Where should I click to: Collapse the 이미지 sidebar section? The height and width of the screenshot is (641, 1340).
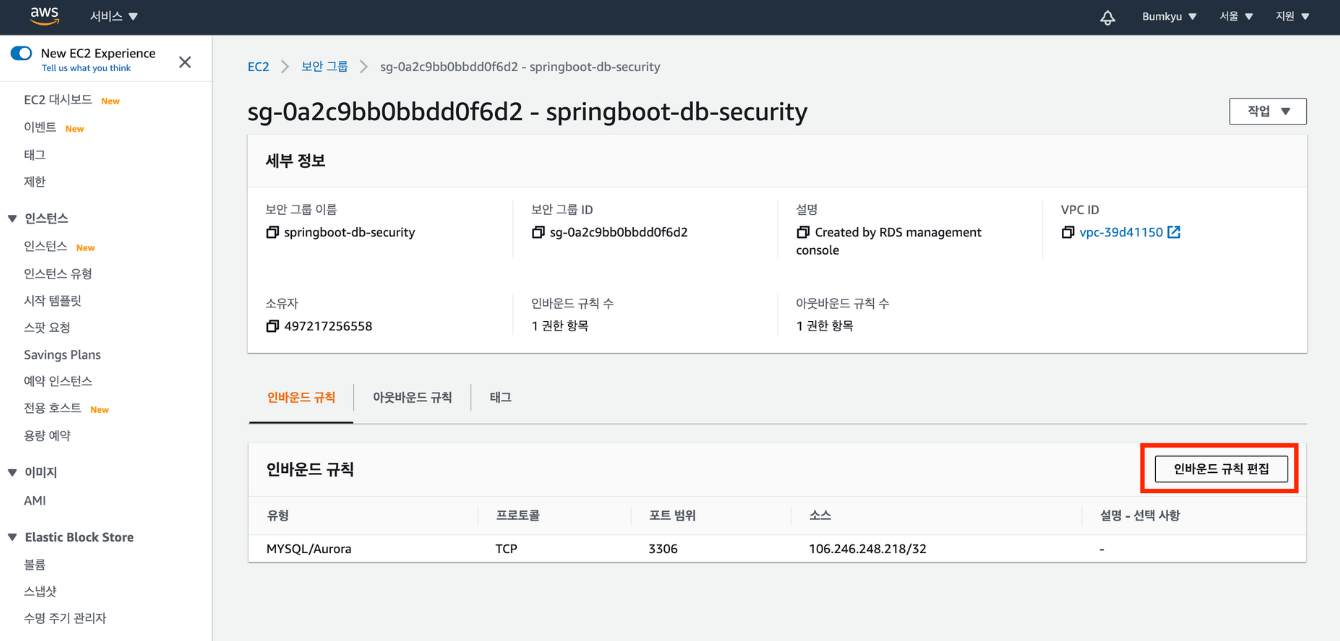pyautogui.click(x=12, y=472)
